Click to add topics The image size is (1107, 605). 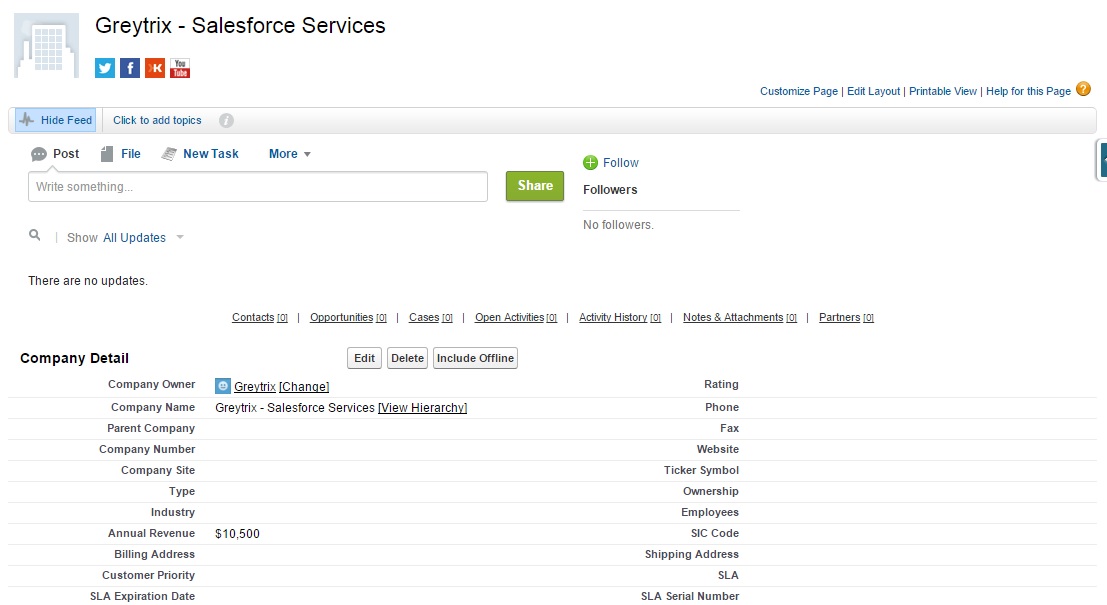[157, 120]
